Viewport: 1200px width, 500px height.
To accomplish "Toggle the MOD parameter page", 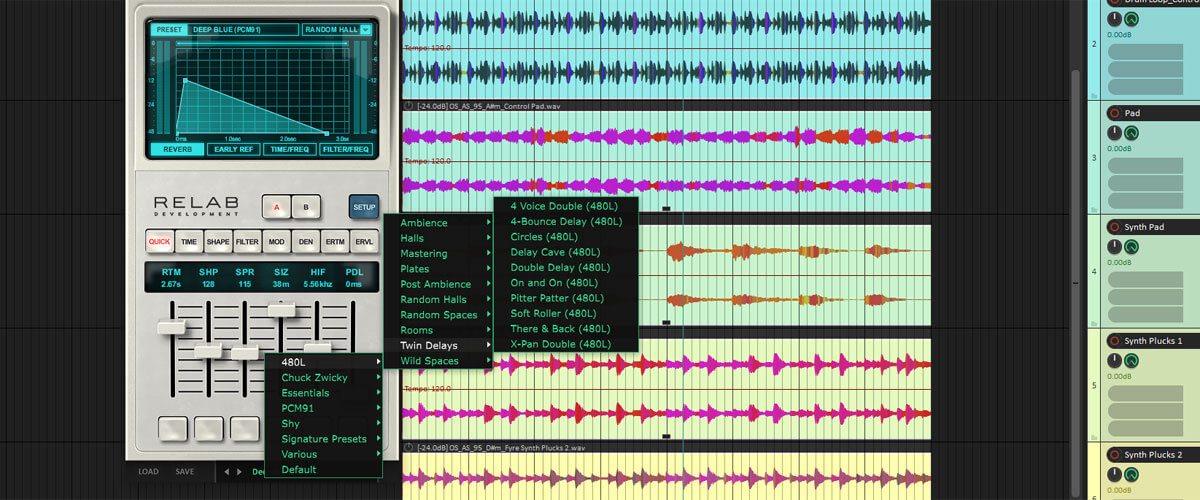I will (x=276, y=242).
